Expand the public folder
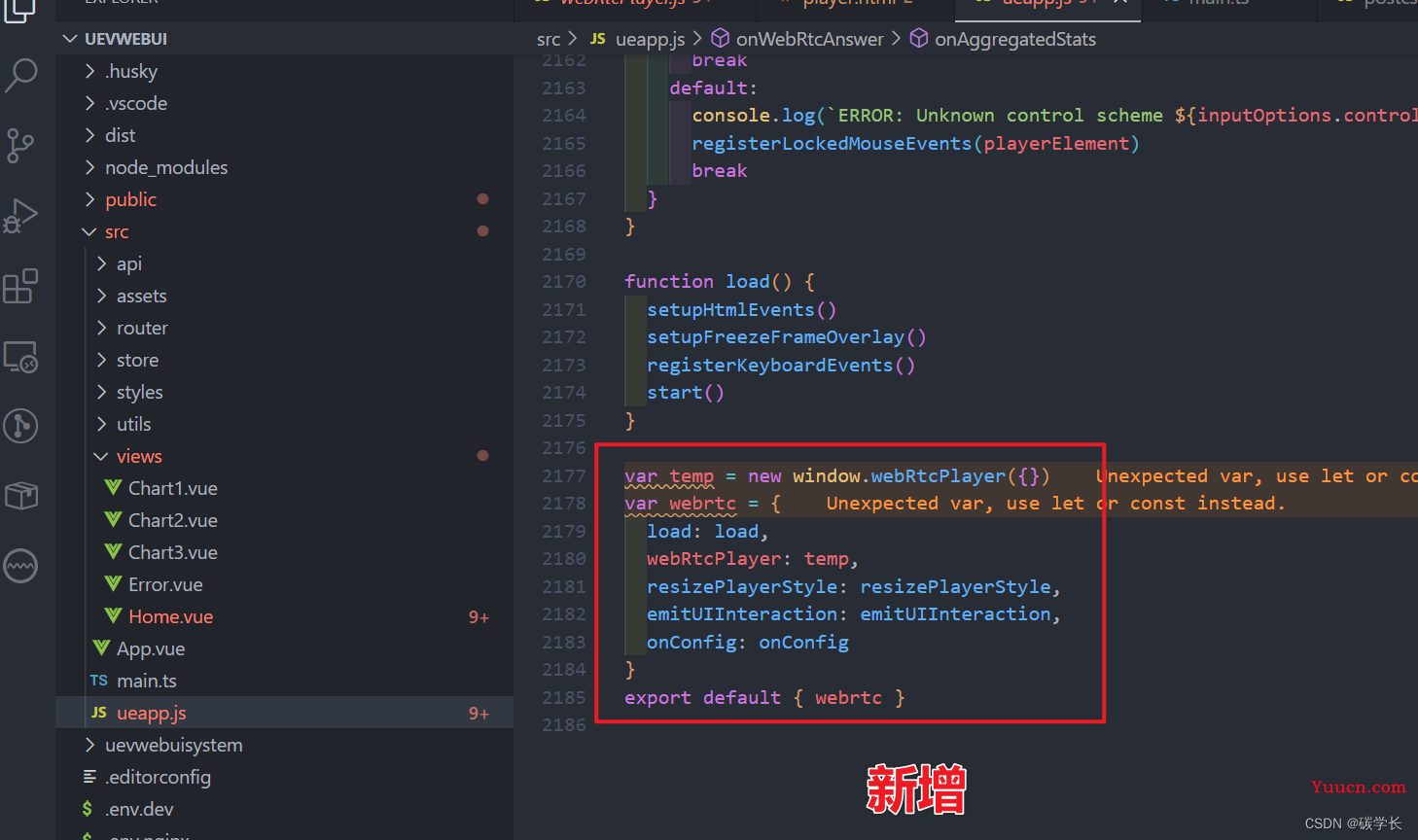 (x=90, y=199)
